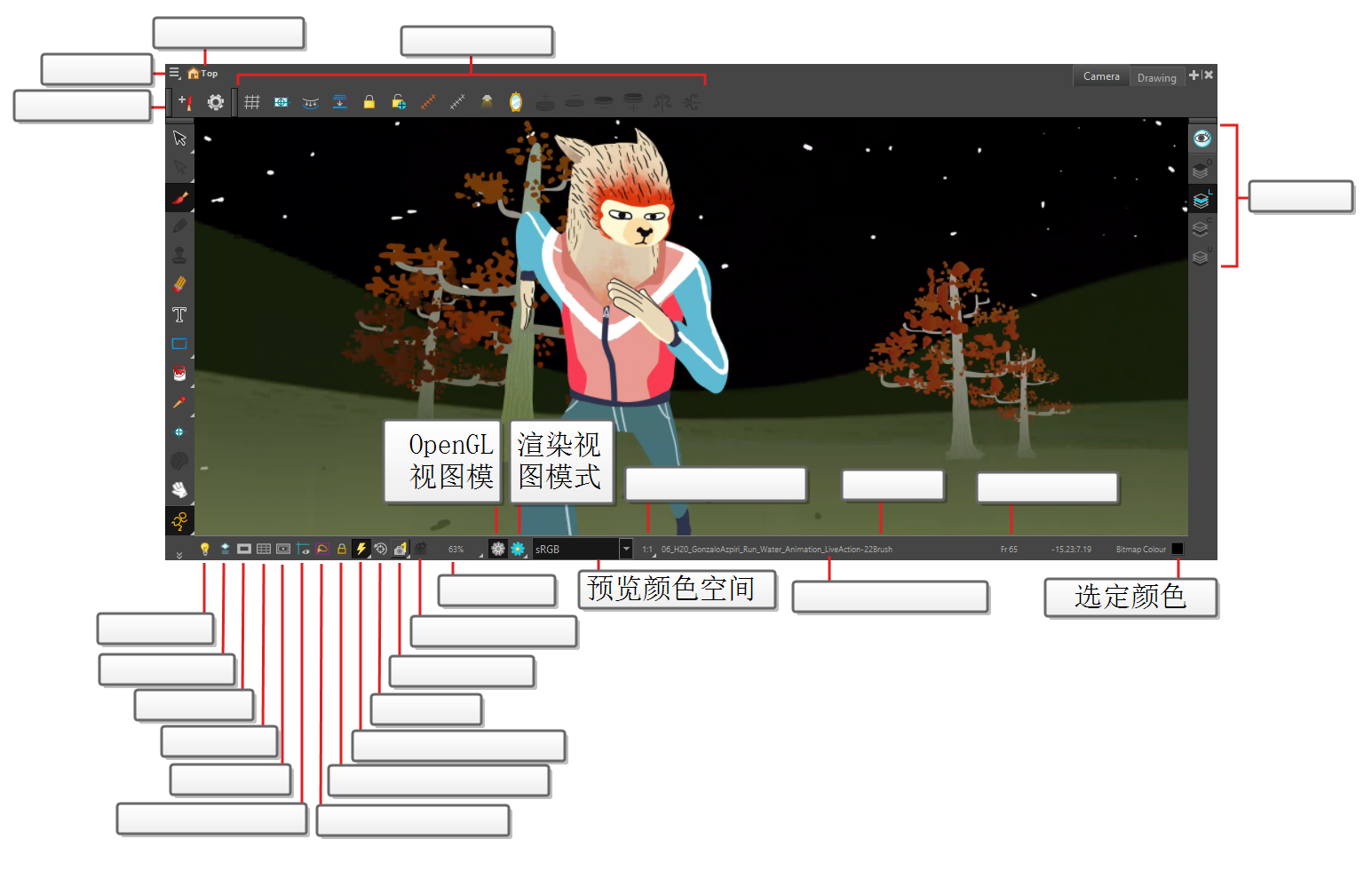
Task: Select the Rectangle shape tool
Action: 179,344
